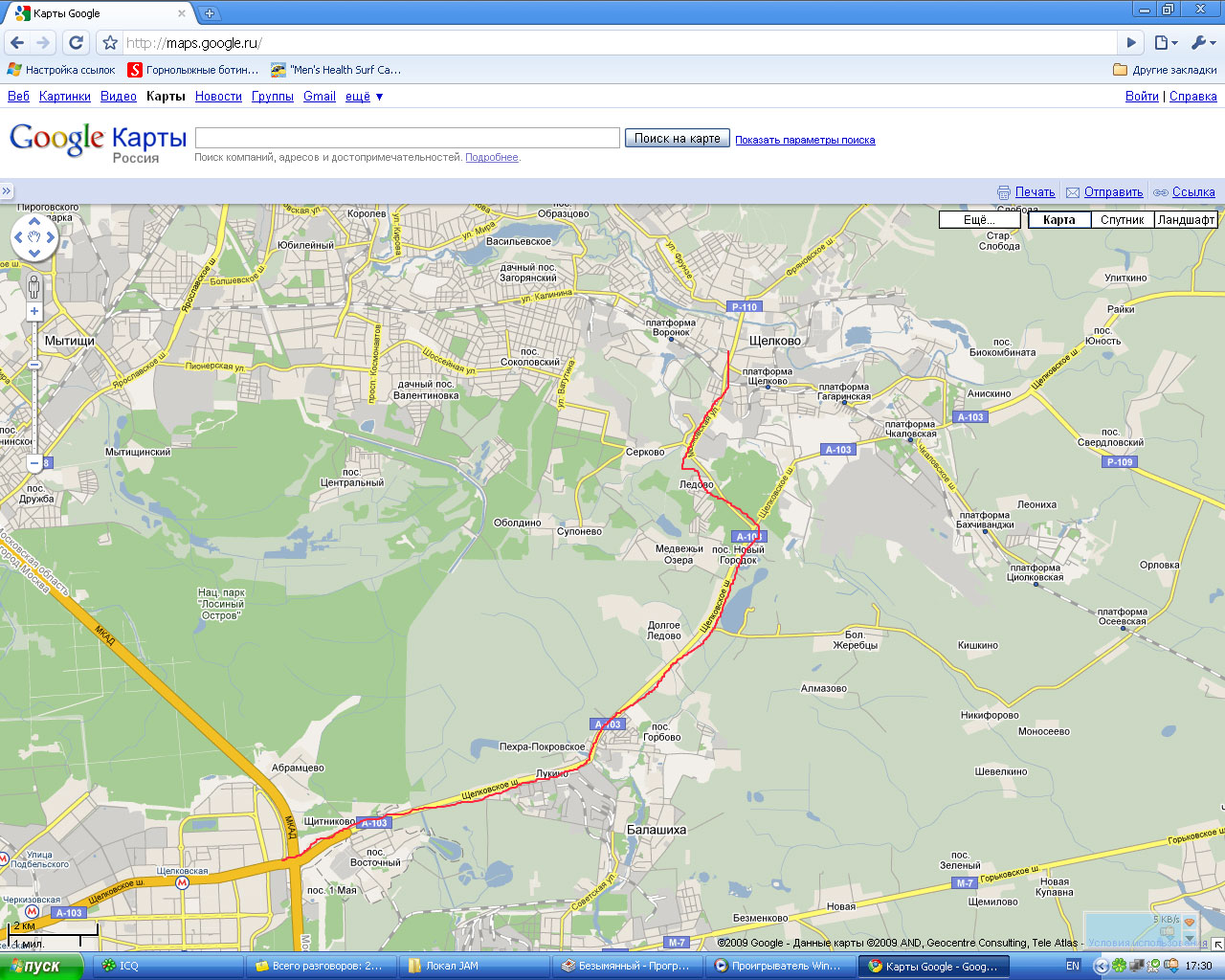Click the address bar with maps.google.ru
1225x980 pixels.
click(618, 42)
